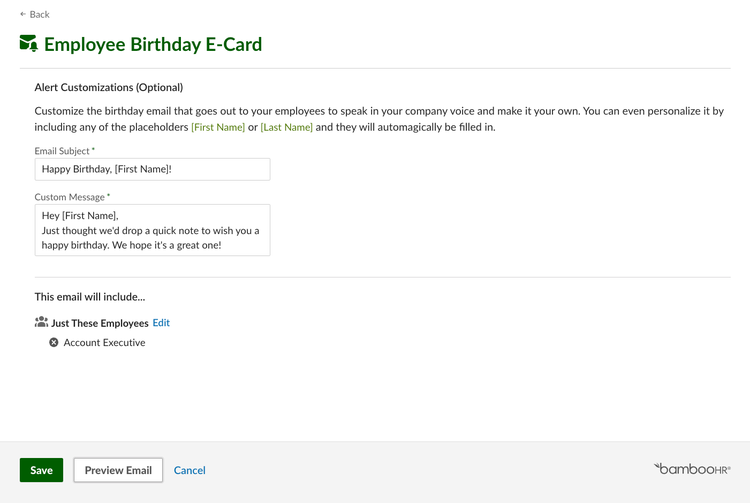Viewport: 750px width, 503px height.
Task: Click the employees group icon
Action: [x=41, y=322]
